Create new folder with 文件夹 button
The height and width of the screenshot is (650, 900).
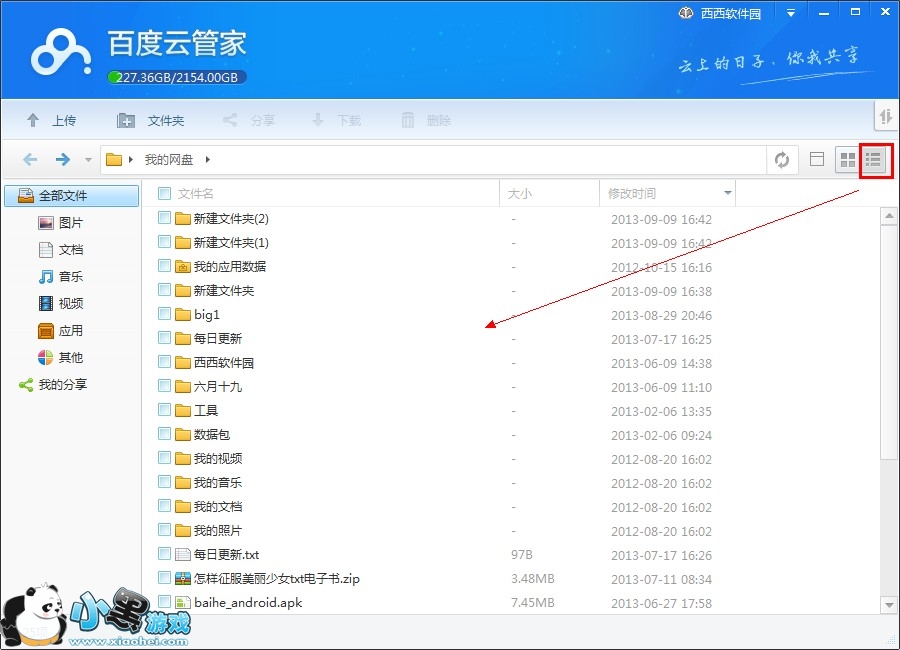pyautogui.click(x=150, y=120)
